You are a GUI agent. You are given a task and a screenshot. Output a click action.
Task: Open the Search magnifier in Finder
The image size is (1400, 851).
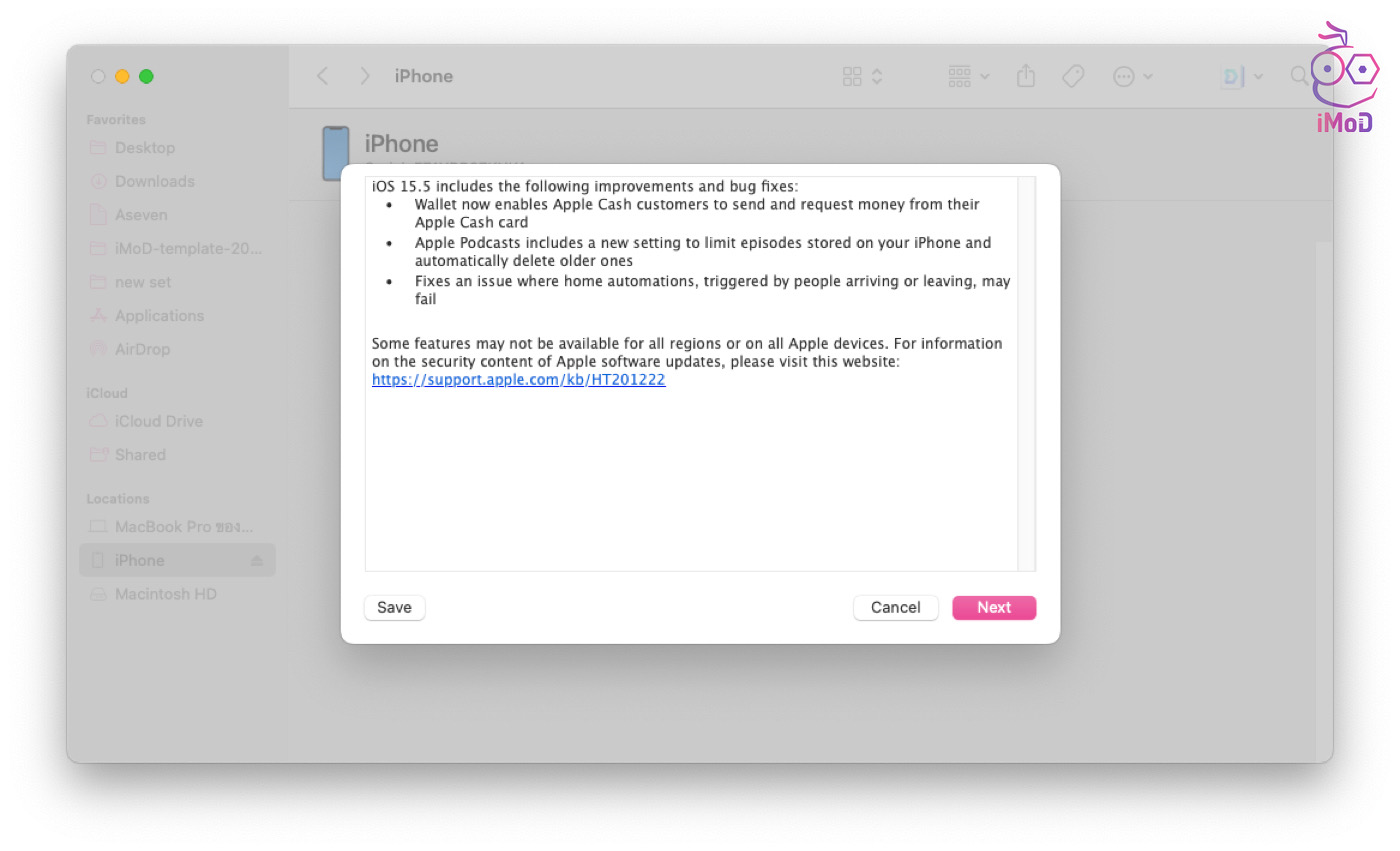(1298, 76)
